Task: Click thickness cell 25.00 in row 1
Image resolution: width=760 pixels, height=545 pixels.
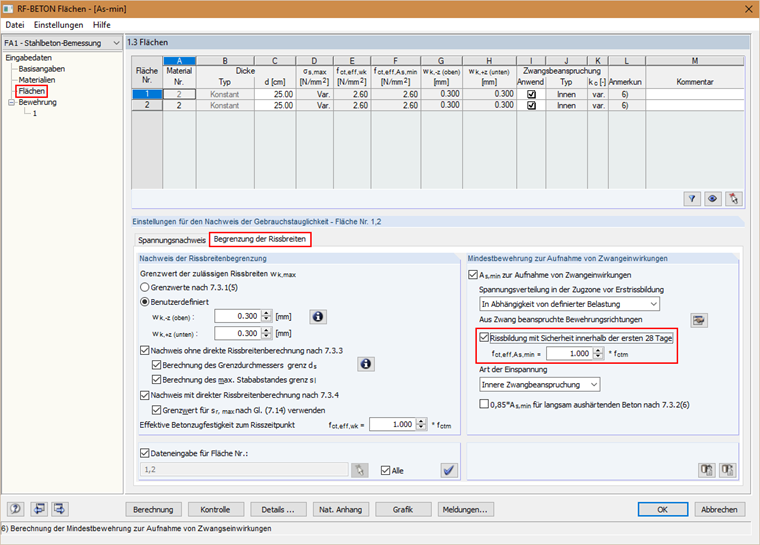Action: tap(275, 94)
